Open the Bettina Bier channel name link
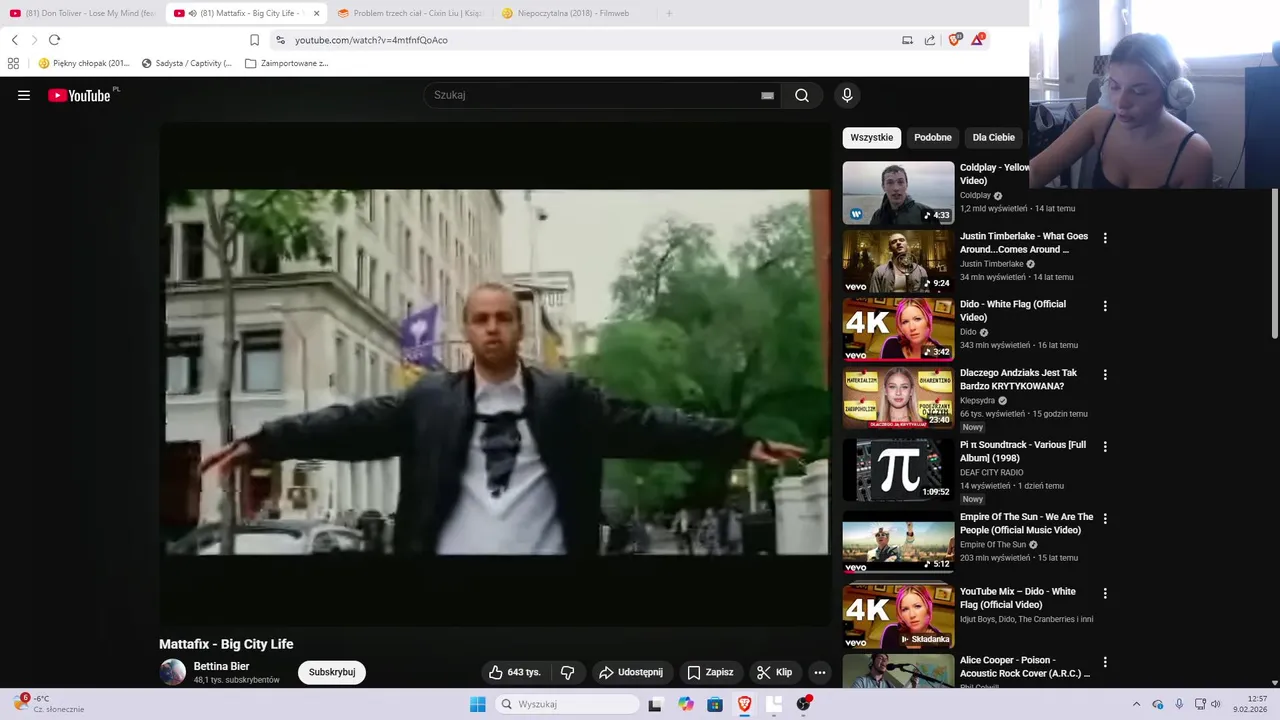 [221, 666]
